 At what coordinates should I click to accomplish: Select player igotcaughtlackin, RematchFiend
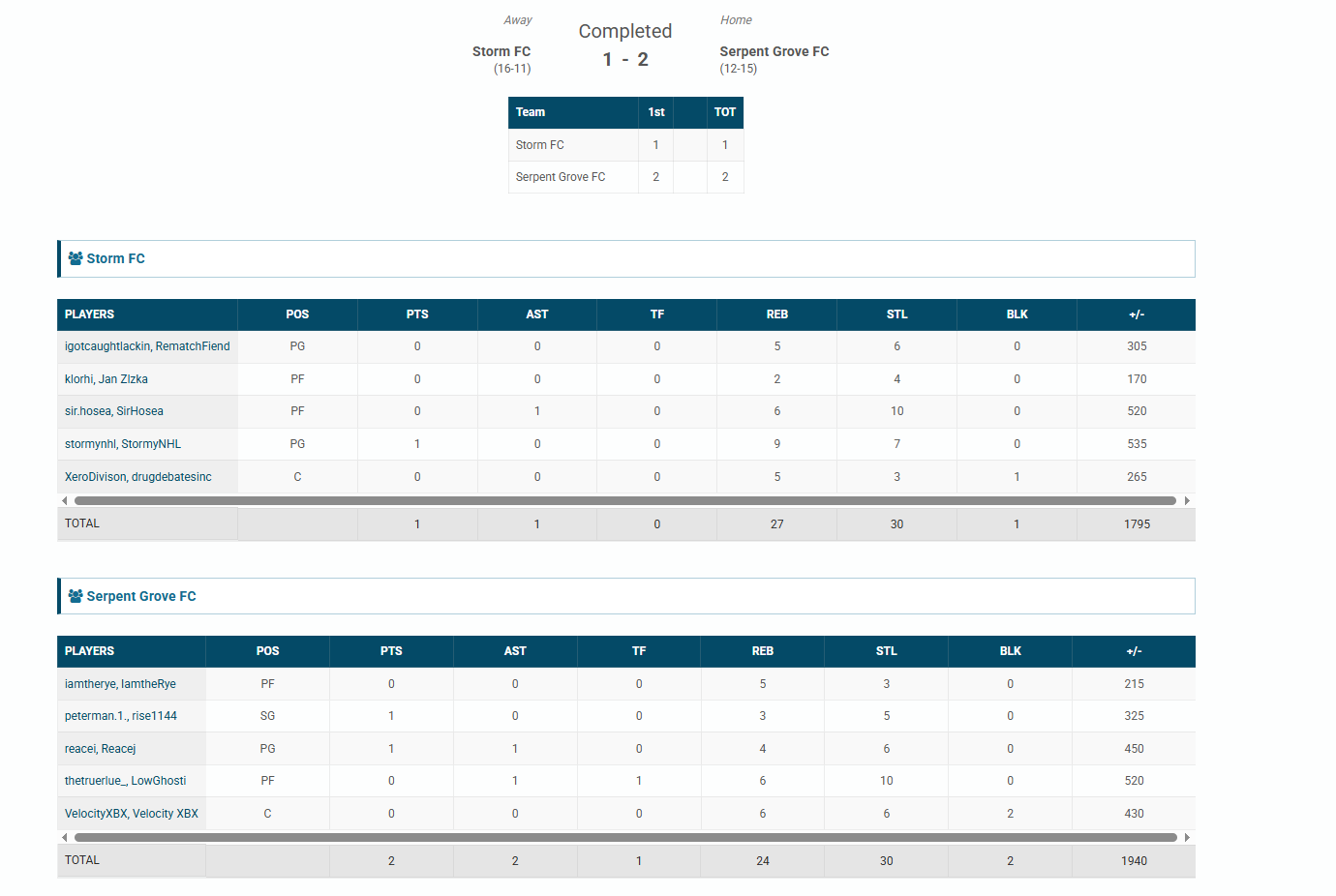coord(147,346)
